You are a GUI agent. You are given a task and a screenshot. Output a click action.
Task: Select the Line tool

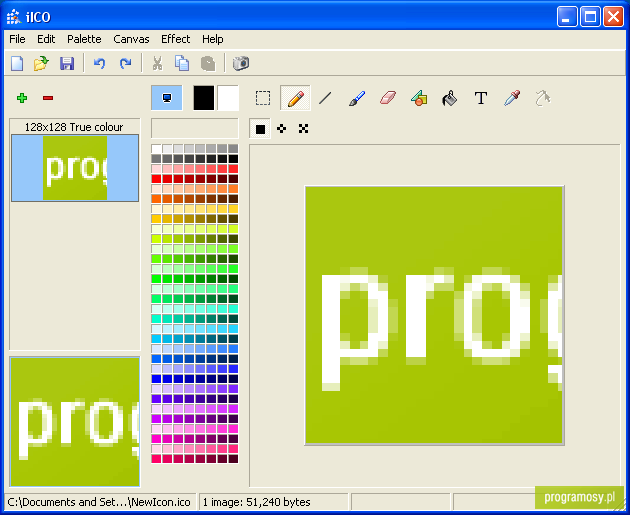[x=325, y=98]
